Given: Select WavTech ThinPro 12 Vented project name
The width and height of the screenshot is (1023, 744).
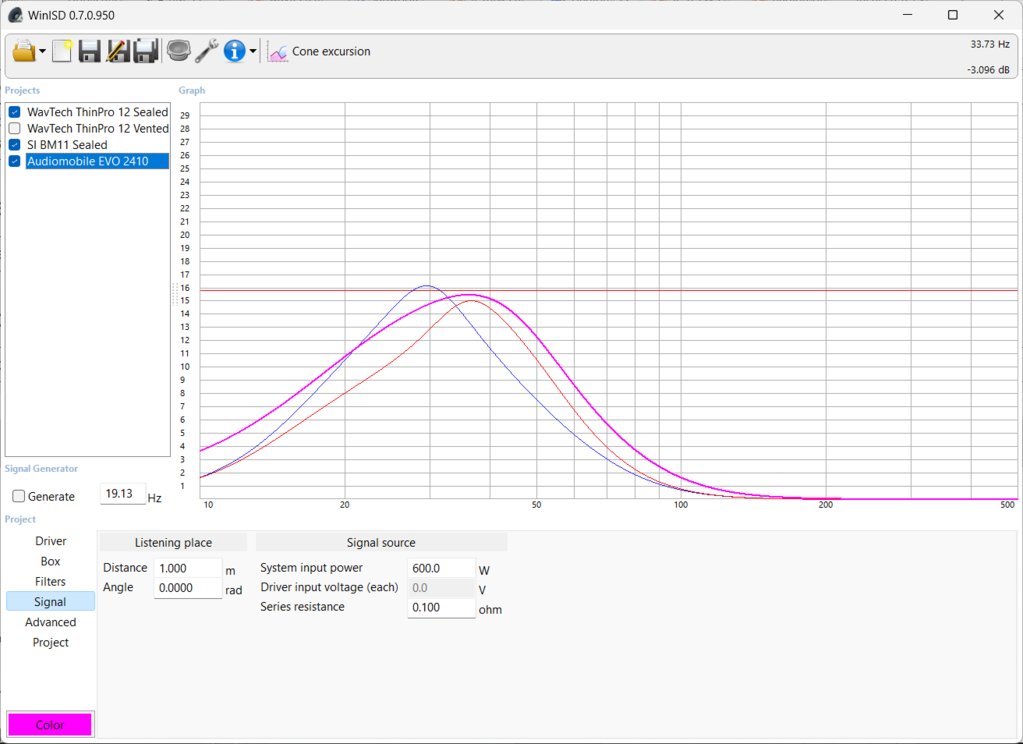Looking at the screenshot, I should click(98, 129).
